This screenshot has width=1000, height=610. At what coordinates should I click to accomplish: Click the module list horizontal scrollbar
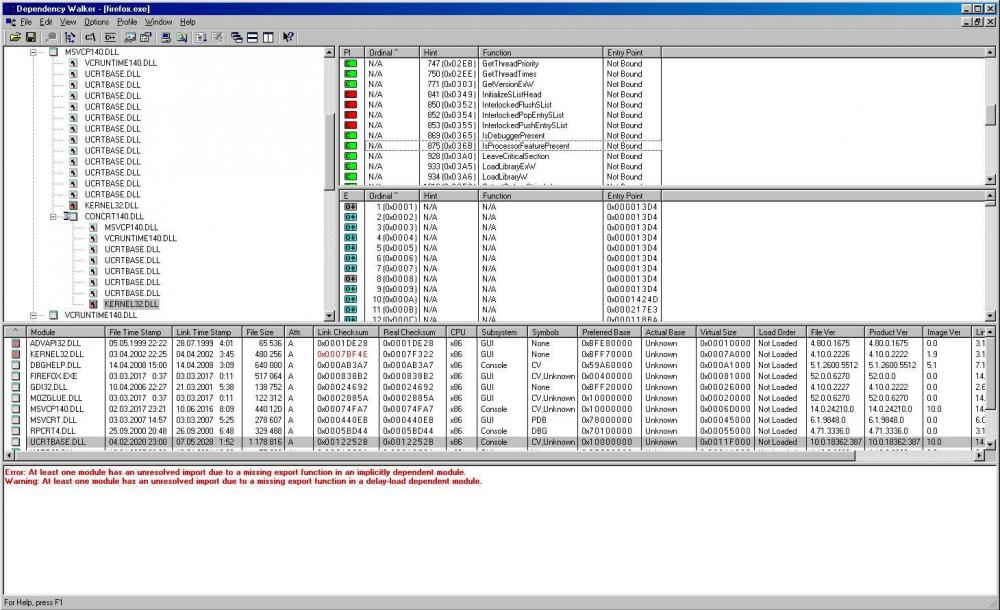tap(500, 455)
